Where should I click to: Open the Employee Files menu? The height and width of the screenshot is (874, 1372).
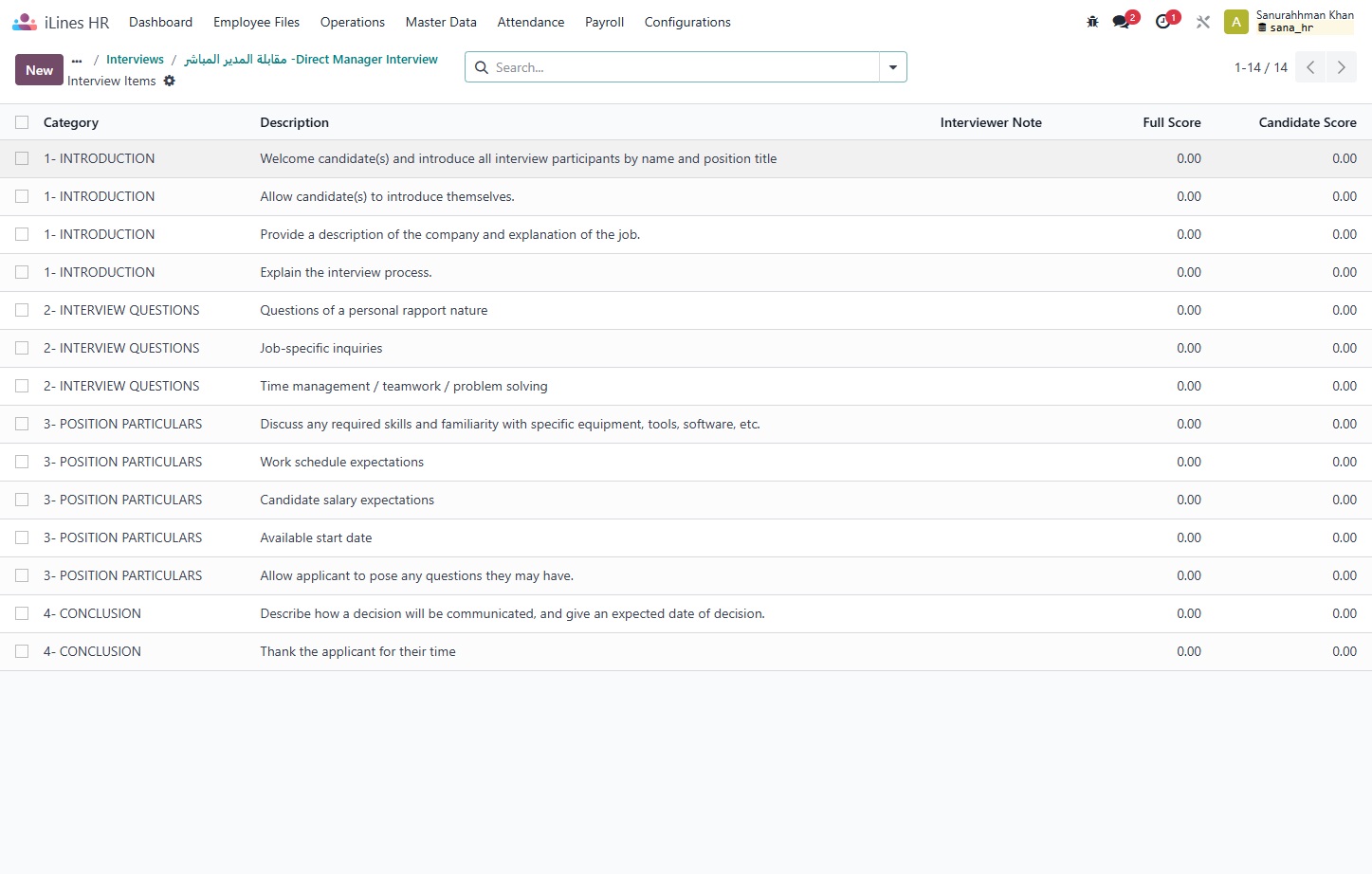click(x=256, y=22)
